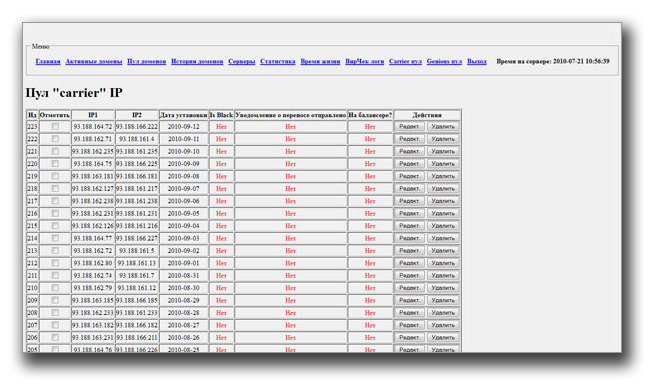Click Удалить for row 208

[x=443, y=312]
